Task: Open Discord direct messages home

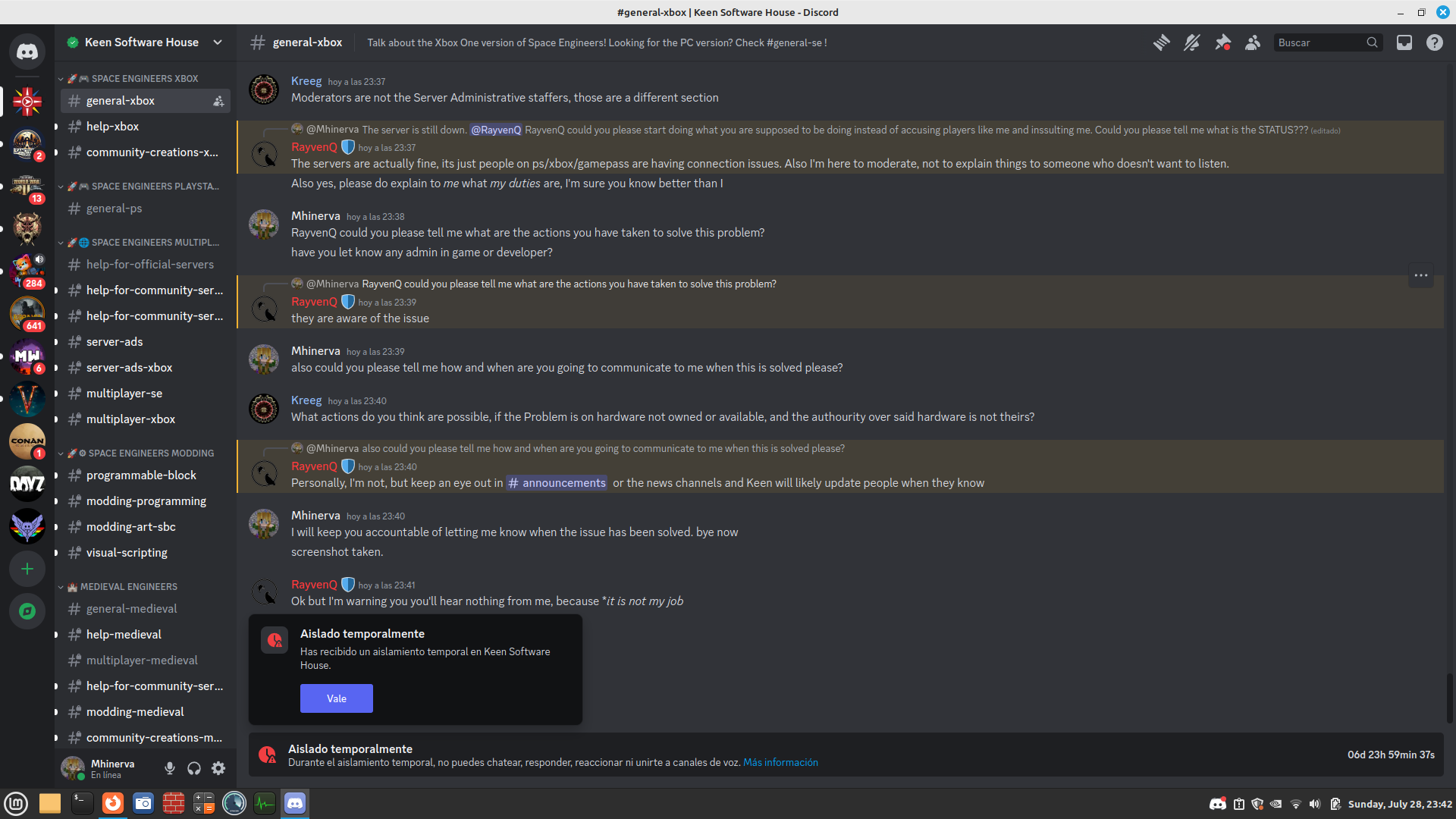Action: click(27, 52)
